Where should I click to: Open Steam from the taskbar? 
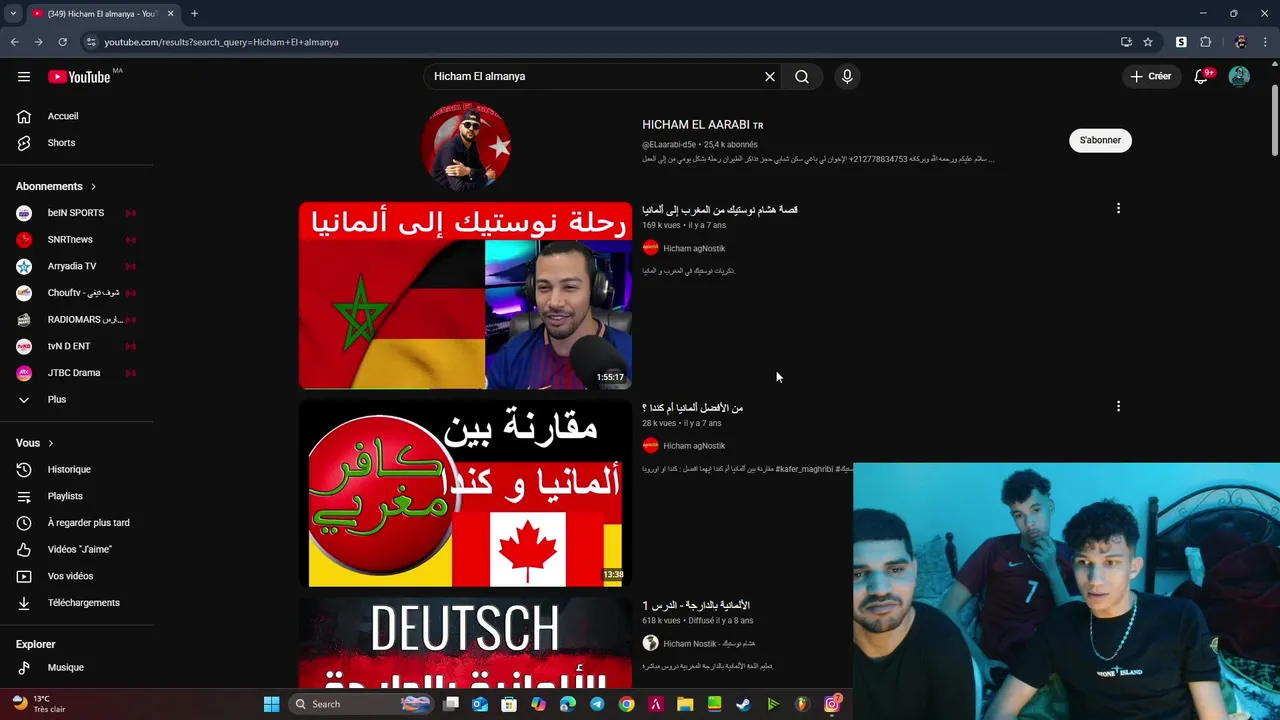click(x=743, y=704)
